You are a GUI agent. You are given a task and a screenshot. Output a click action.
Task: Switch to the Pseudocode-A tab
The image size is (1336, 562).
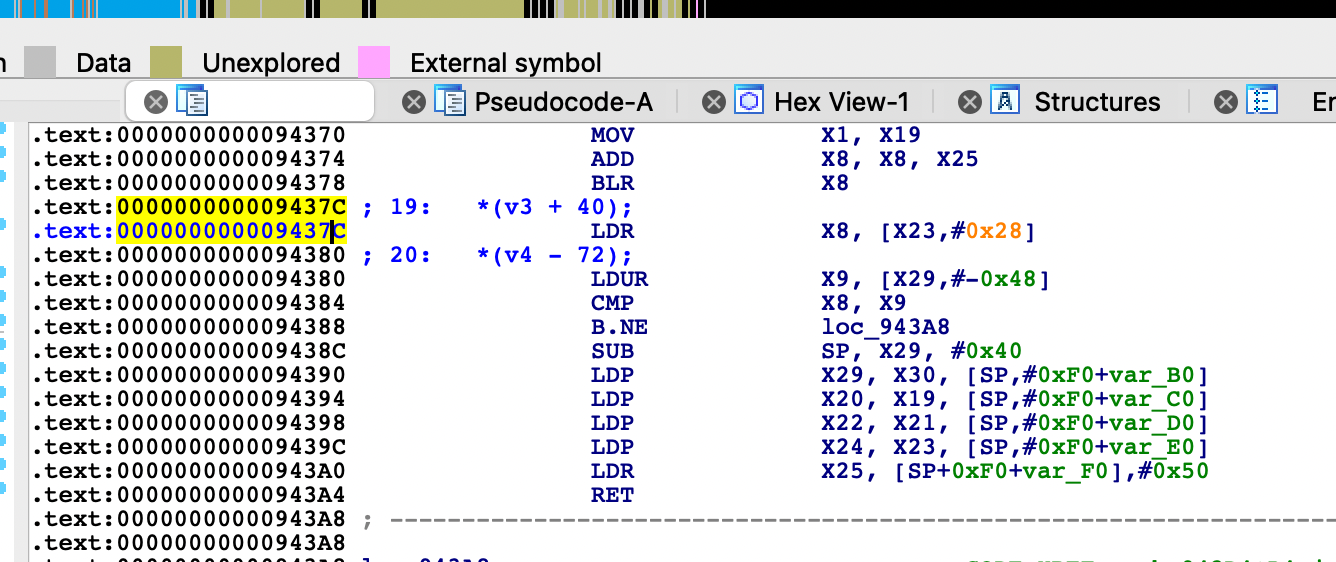coord(563,102)
